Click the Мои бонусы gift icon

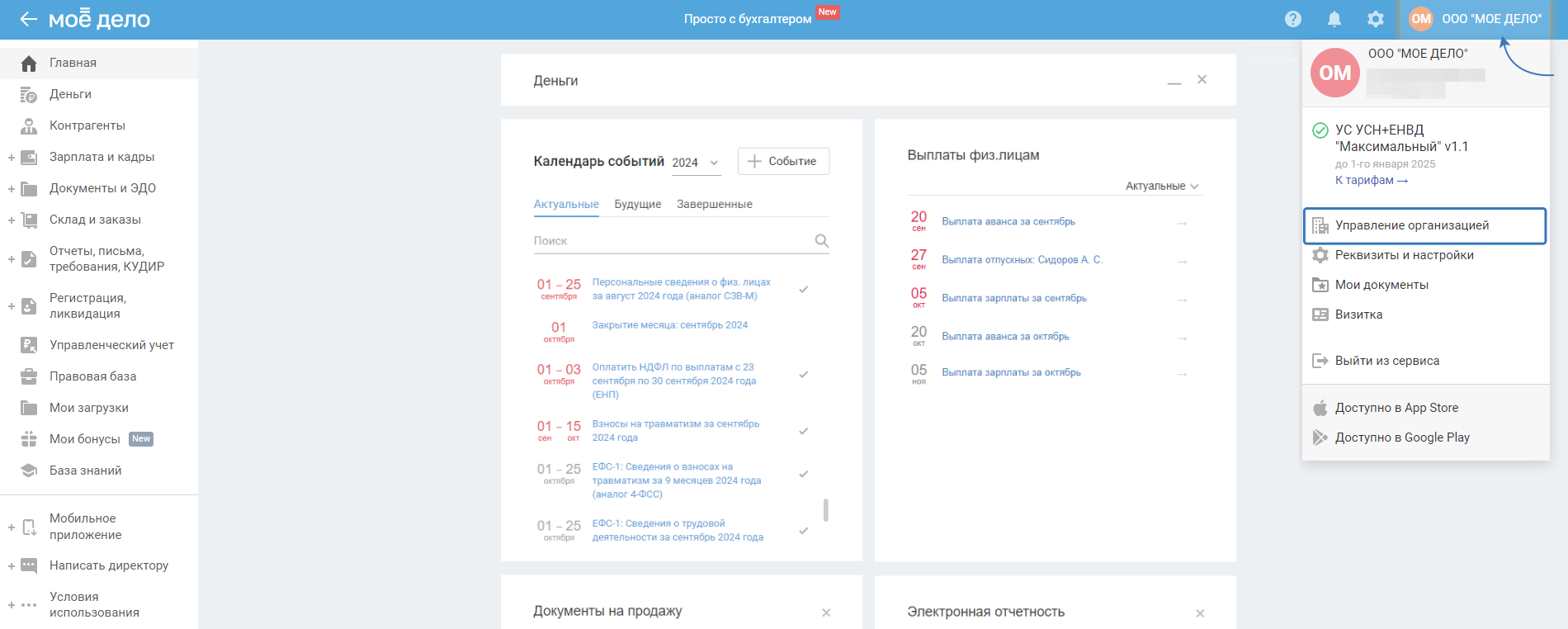click(29, 440)
